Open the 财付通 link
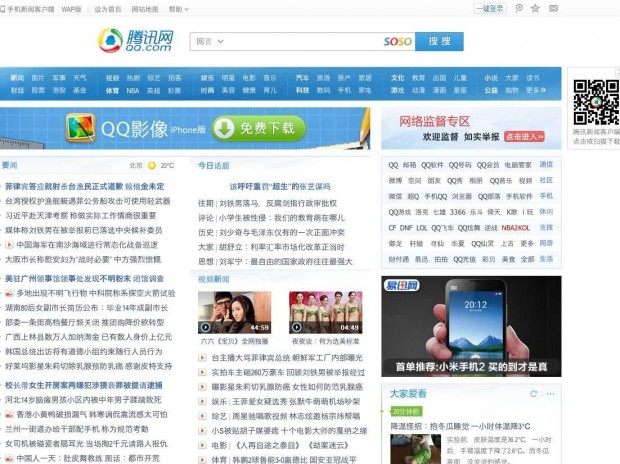The width and height of the screenshot is (620, 464). click(x=399, y=259)
